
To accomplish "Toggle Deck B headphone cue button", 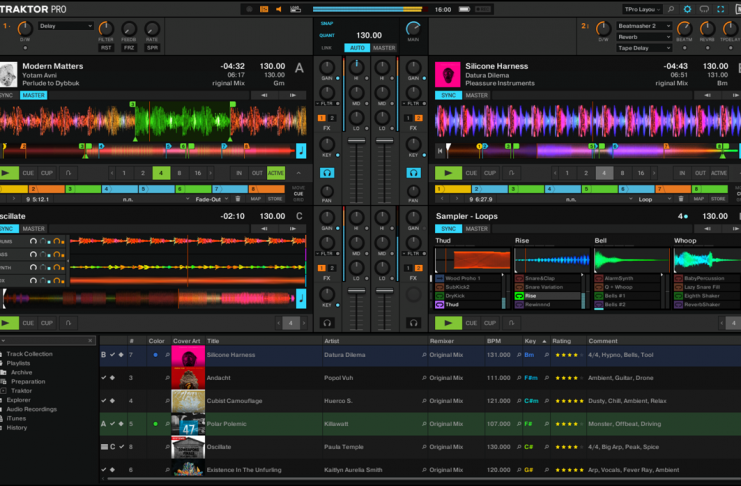I will point(414,173).
